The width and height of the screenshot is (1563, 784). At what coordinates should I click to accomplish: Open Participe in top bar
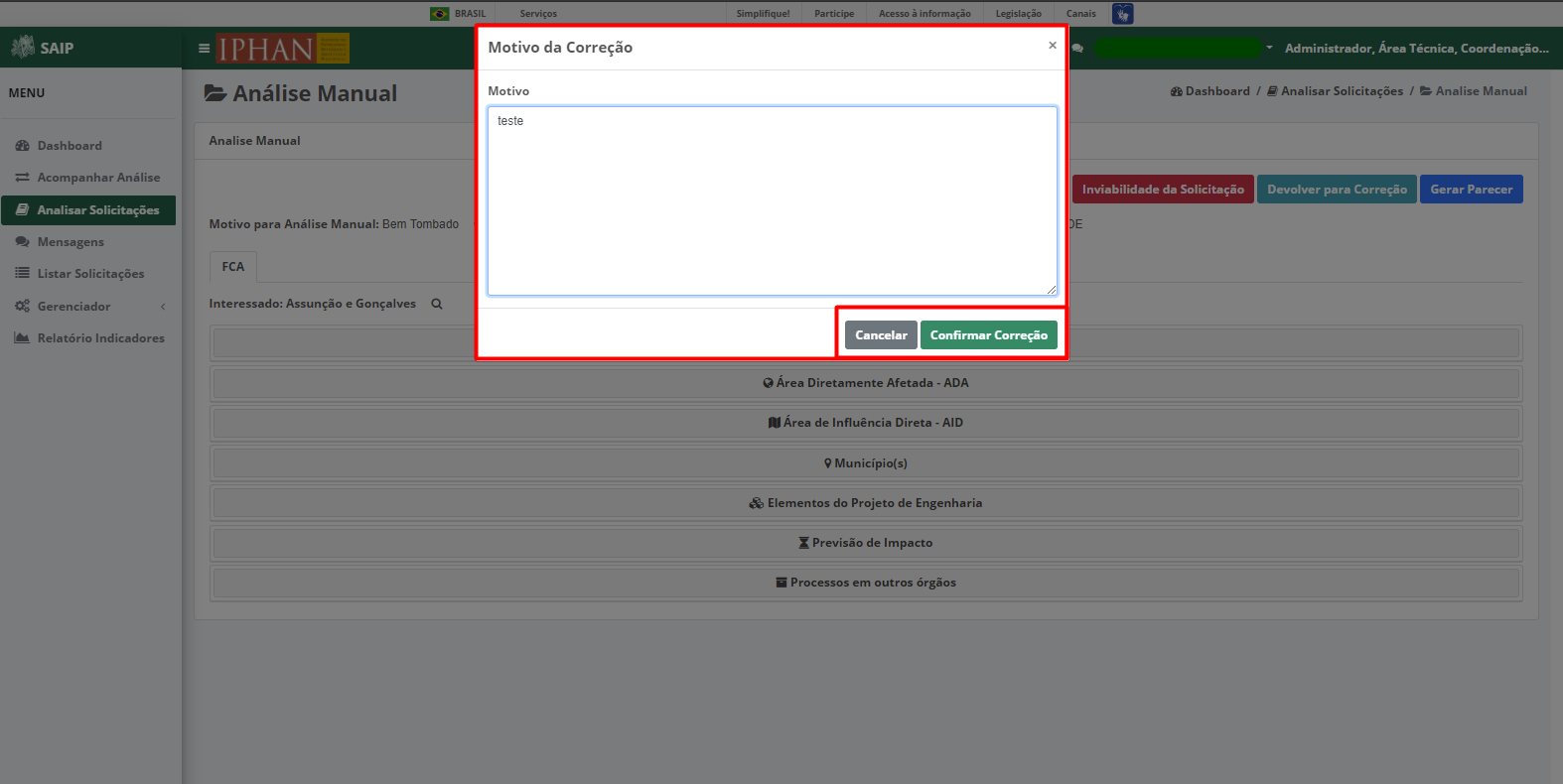coord(834,14)
